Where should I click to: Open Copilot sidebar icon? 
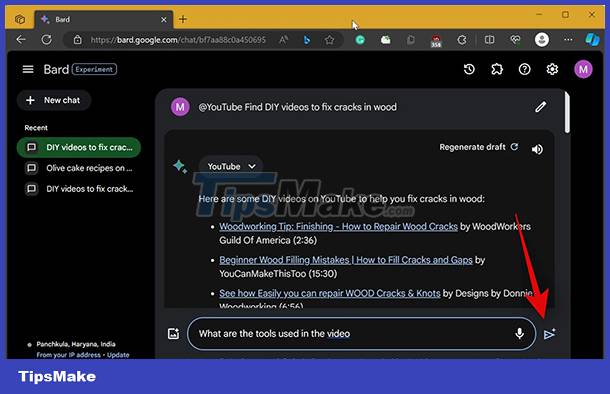click(x=592, y=39)
